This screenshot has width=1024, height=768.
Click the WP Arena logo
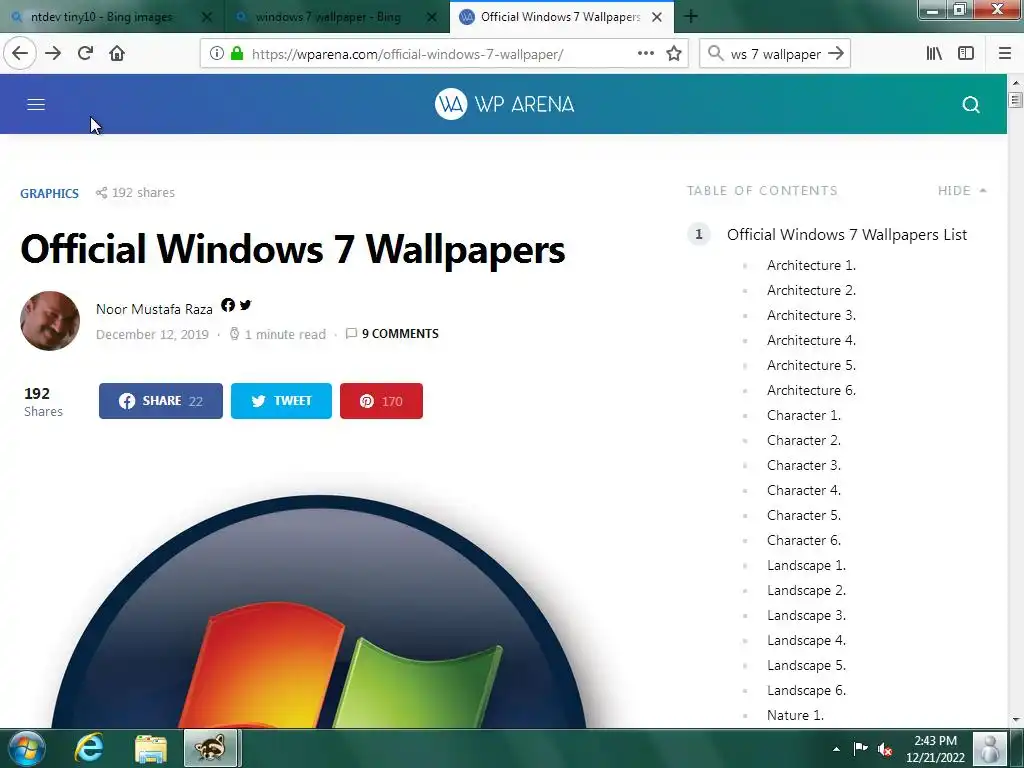click(x=505, y=104)
